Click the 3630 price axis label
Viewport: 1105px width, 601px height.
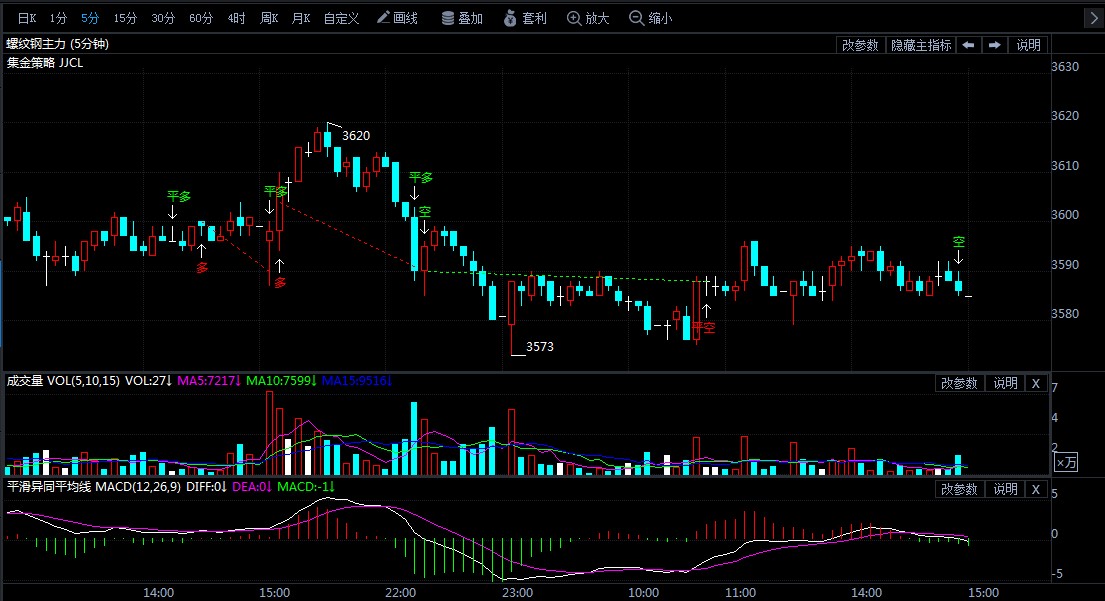click(x=1065, y=67)
